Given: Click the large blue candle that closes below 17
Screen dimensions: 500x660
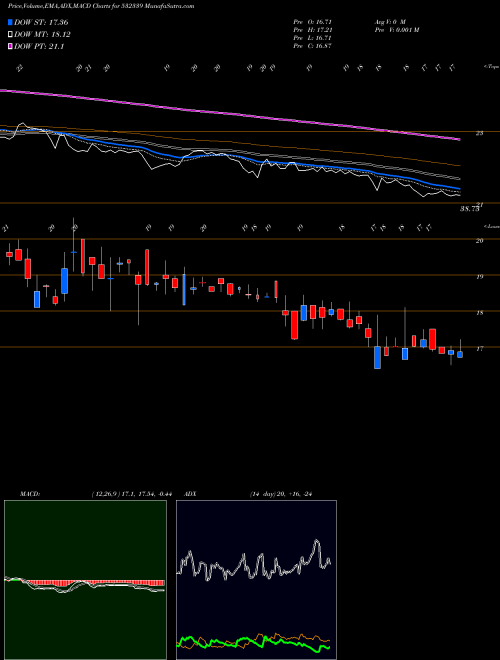Looking at the screenshot, I should coord(378,357).
